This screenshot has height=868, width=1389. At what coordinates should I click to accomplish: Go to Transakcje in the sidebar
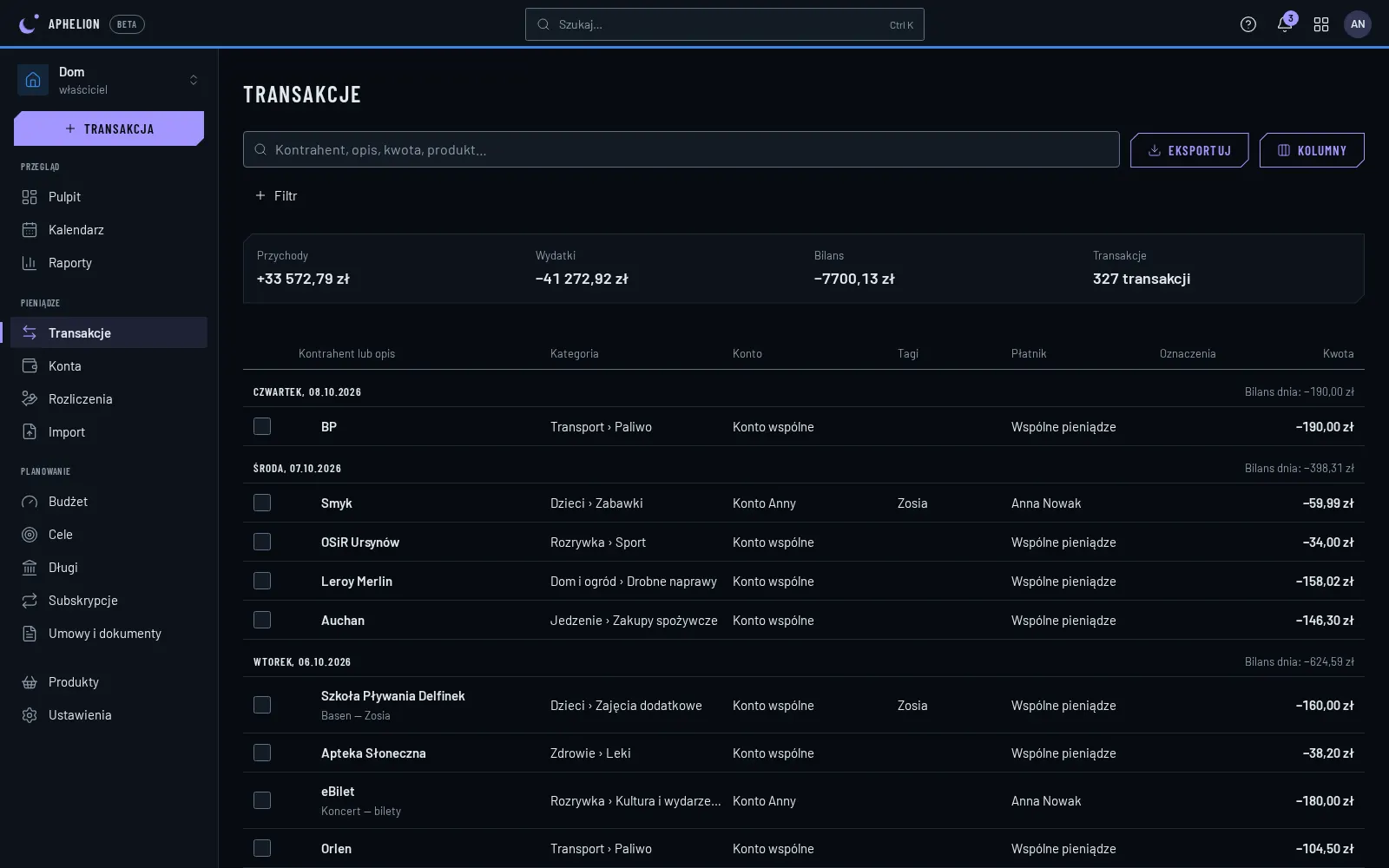(109, 332)
